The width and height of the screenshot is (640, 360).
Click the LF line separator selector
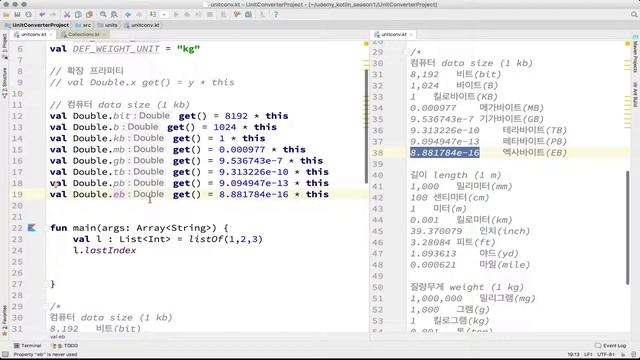click(x=588, y=354)
